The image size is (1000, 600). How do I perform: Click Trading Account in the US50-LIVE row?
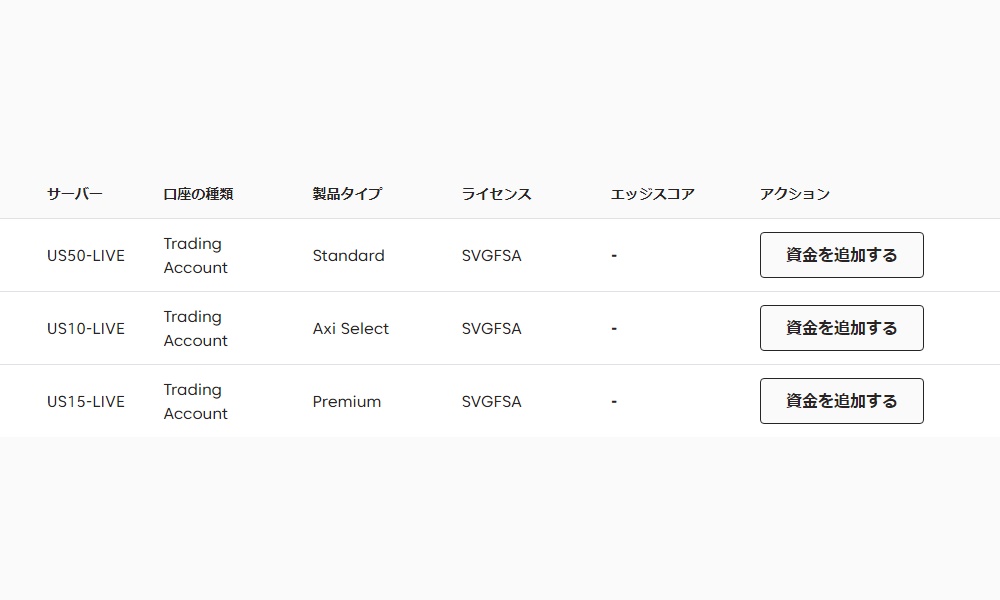pyautogui.click(x=195, y=256)
